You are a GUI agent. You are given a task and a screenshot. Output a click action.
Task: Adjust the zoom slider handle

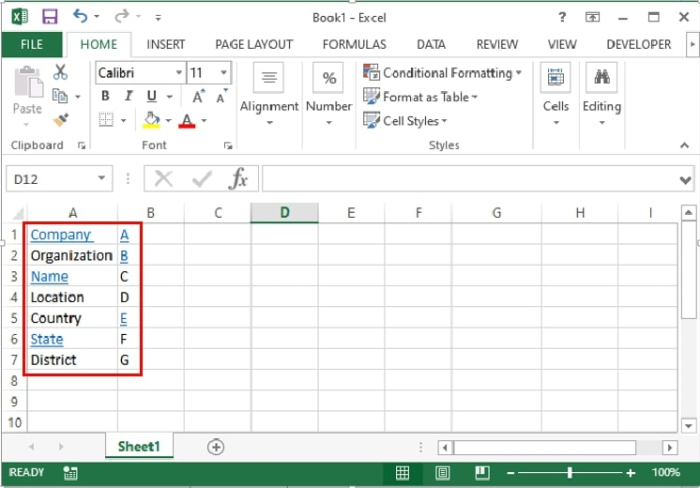click(570, 472)
